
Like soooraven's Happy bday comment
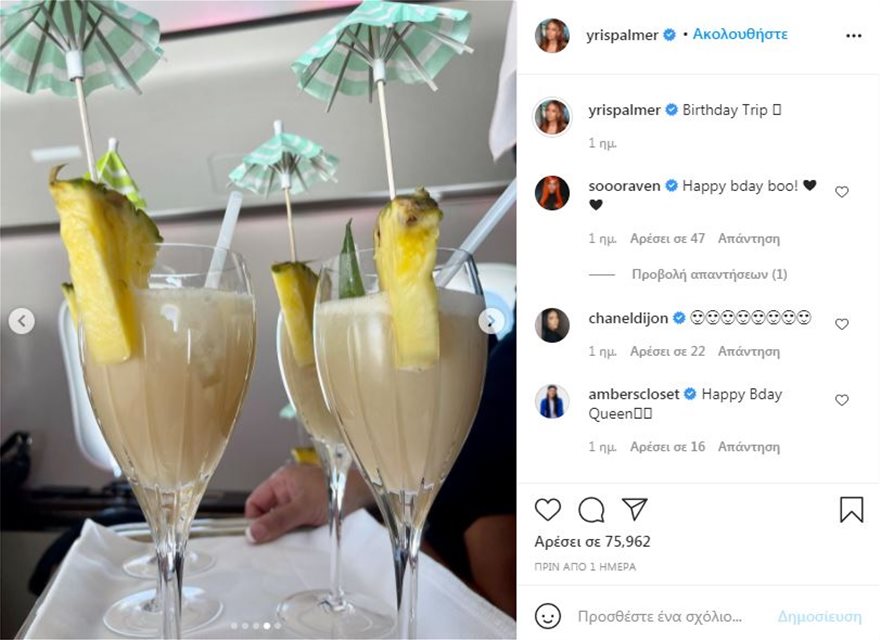(841, 192)
